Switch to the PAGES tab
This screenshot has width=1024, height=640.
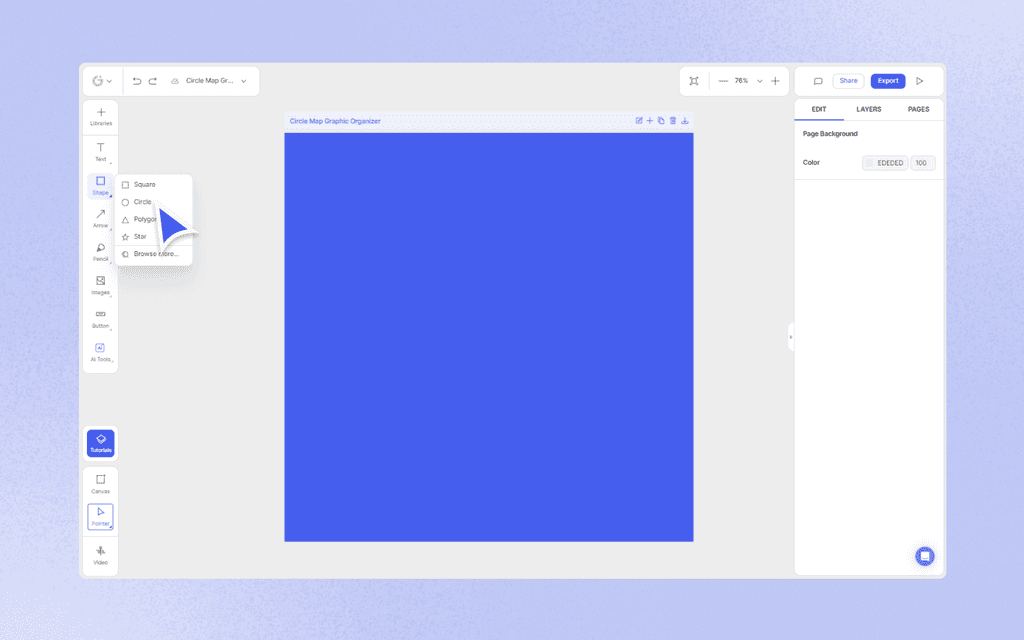[x=919, y=109]
